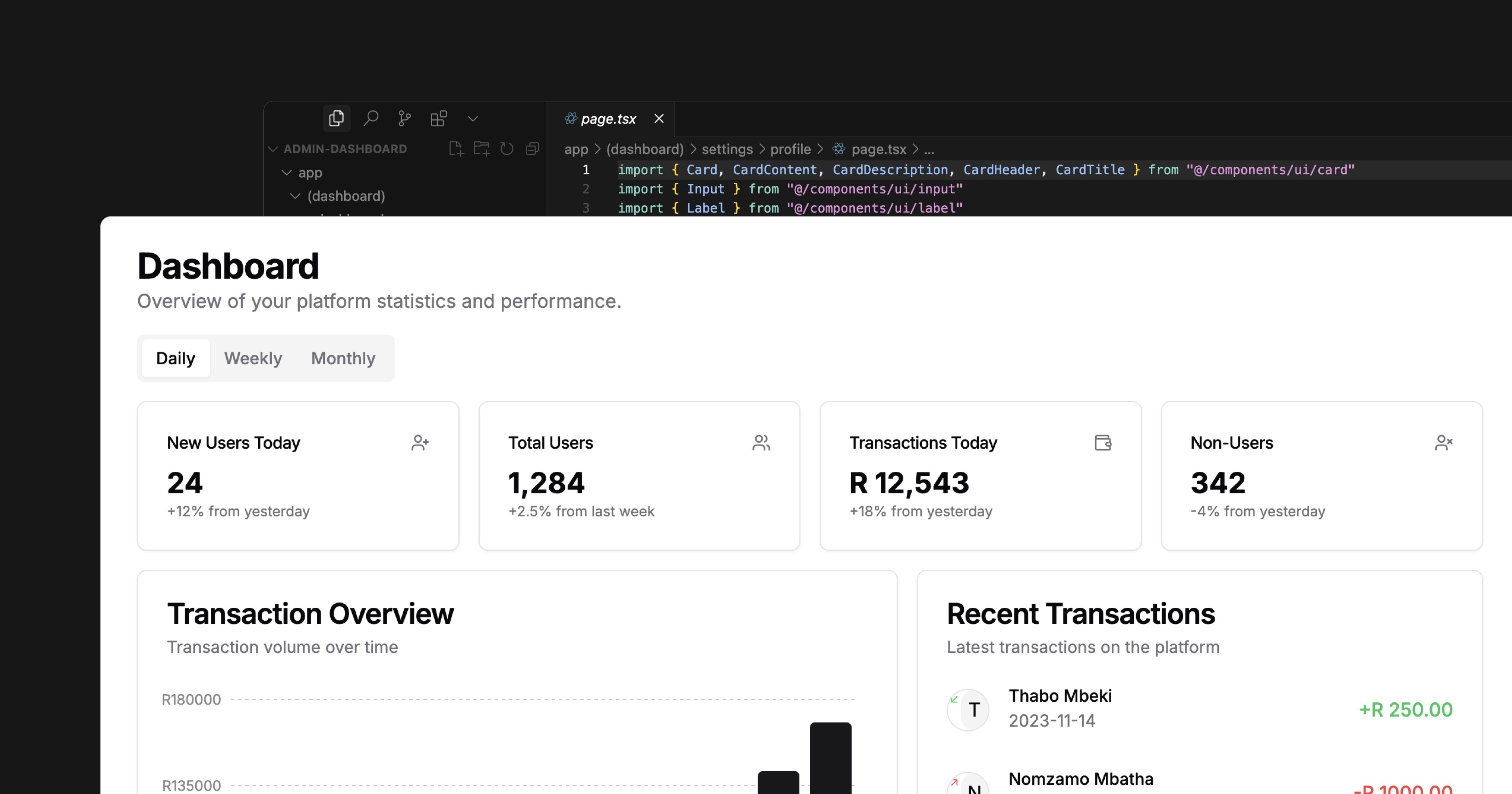Click the New Users Today user-plus icon
The height and width of the screenshot is (794, 1512).
[420, 443]
